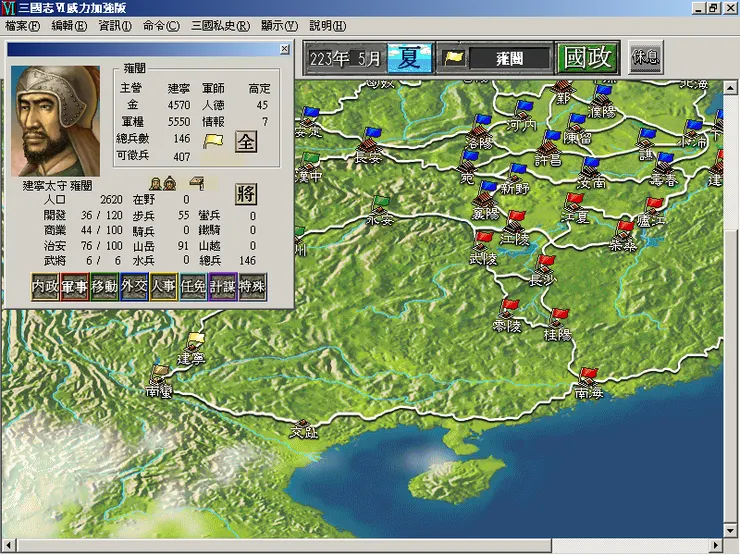Select the 江夏 city on the map
Viewport: 740px width, 555px height.
(574, 208)
